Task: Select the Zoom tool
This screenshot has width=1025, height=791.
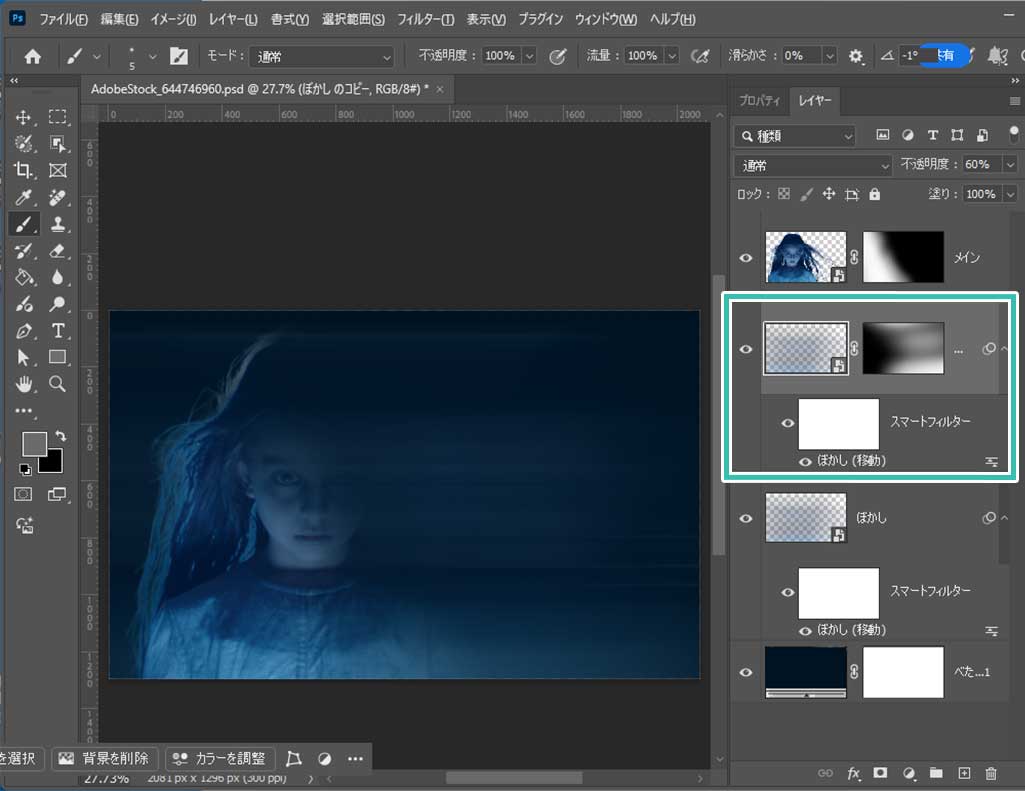Action: point(58,384)
